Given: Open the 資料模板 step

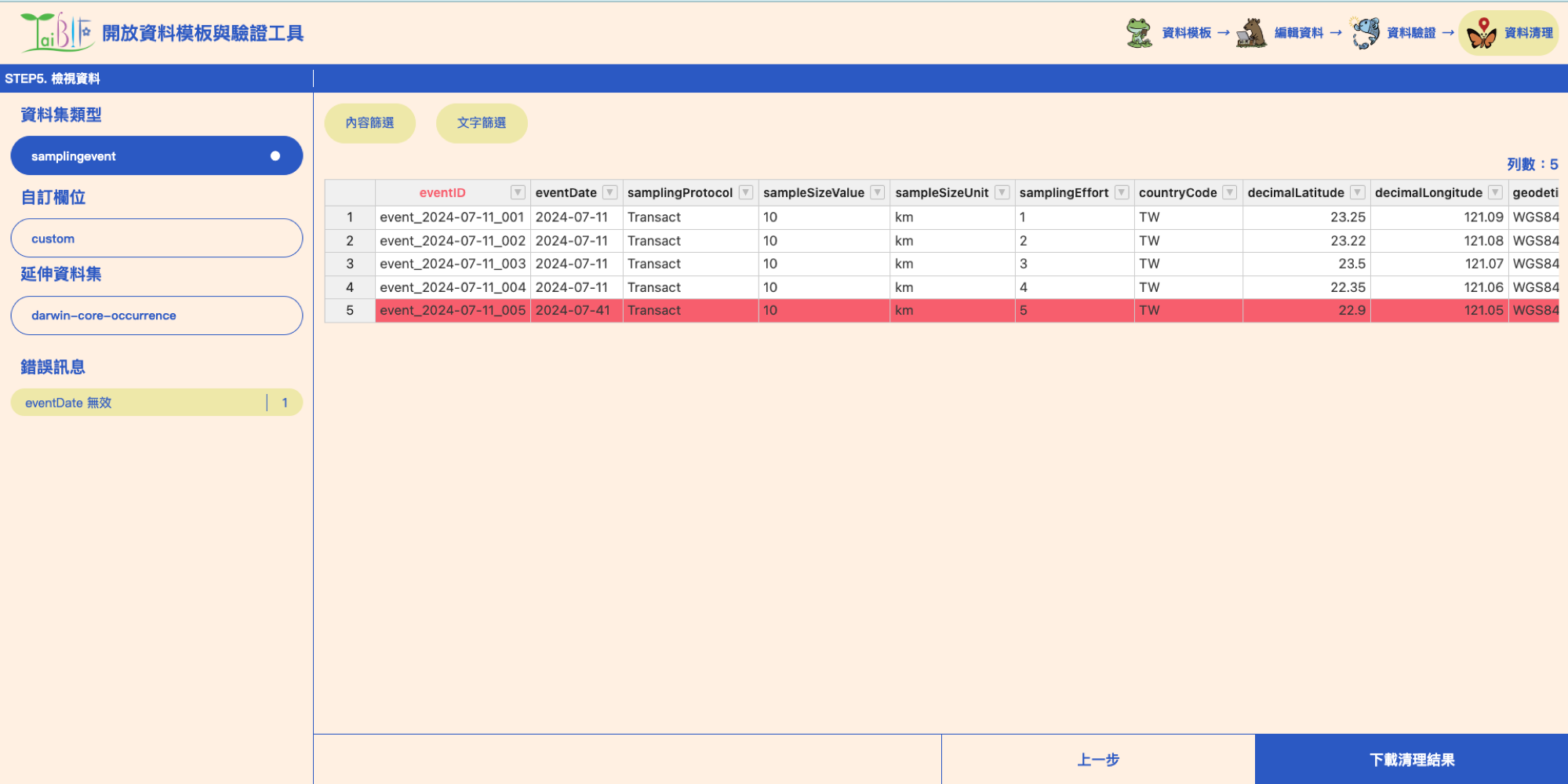Looking at the screenshot, I should pos(1186,33).
